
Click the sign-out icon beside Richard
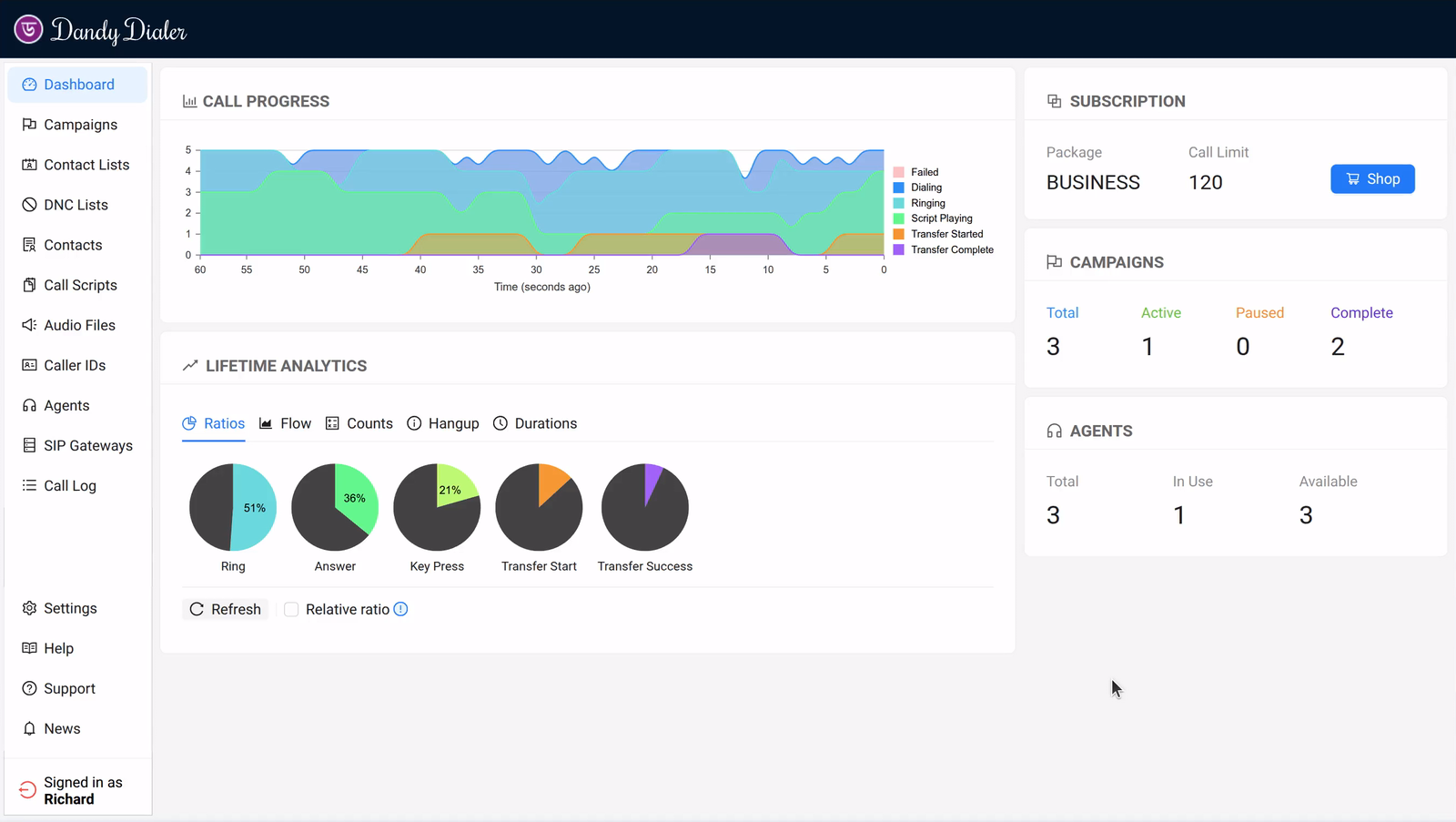(28, 790)
